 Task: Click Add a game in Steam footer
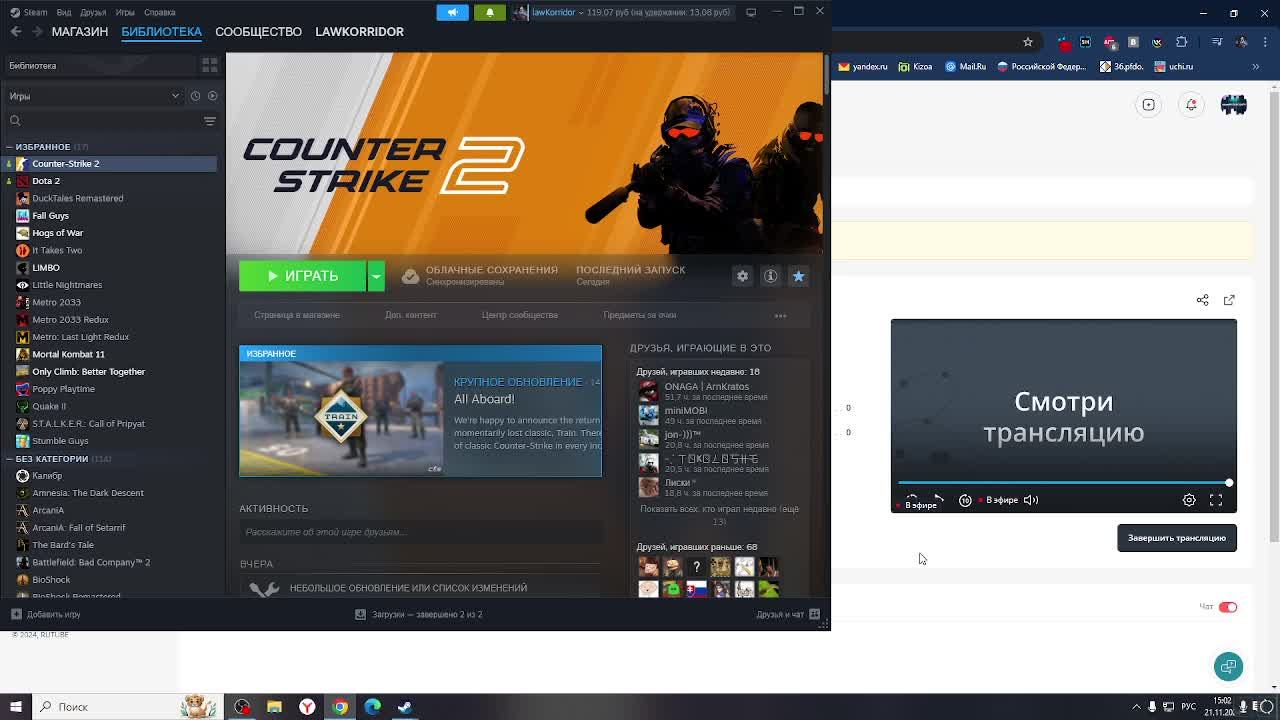coord(46,614)
